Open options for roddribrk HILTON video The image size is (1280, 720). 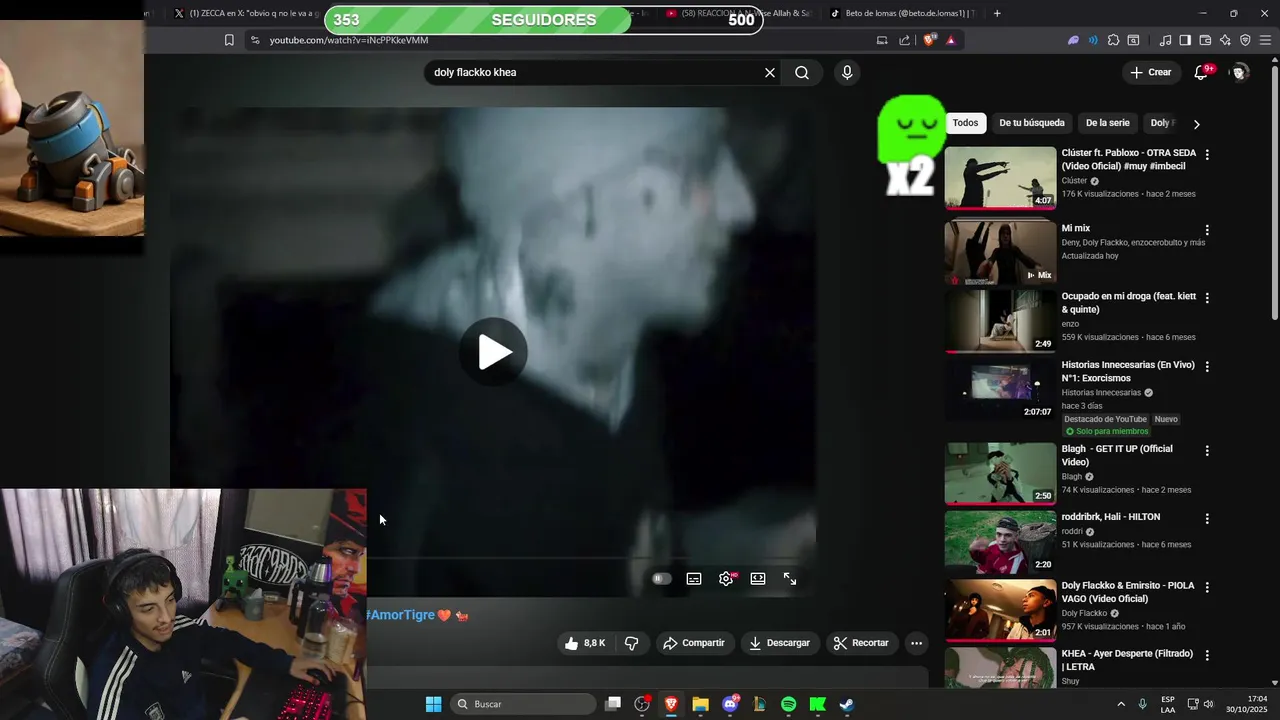(x=1207, y=519)
